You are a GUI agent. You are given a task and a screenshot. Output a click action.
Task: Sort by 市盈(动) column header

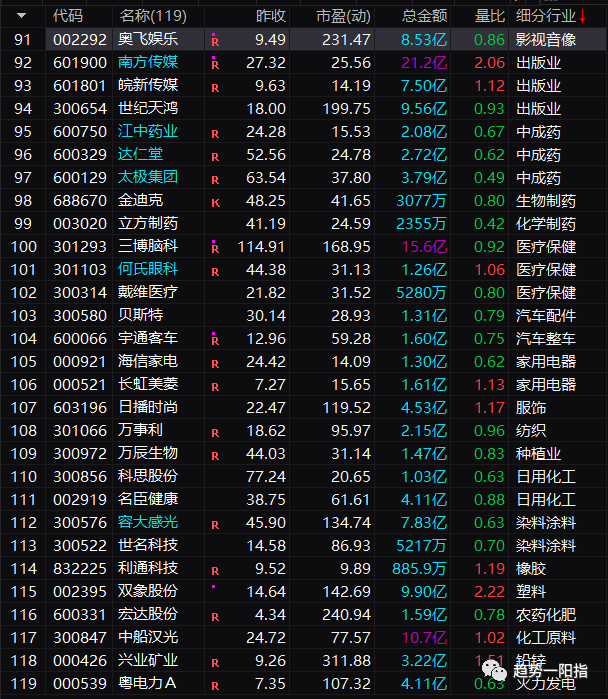343,16
